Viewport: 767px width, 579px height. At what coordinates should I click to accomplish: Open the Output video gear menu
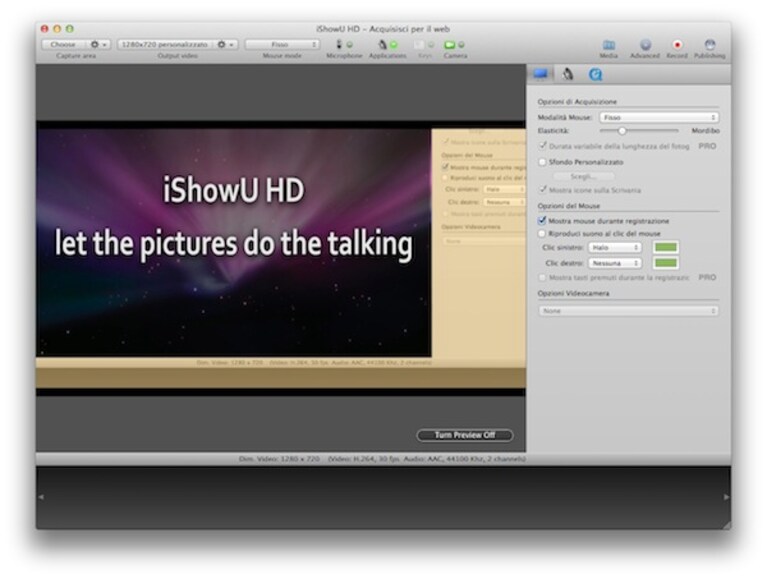tap(226, 45)
